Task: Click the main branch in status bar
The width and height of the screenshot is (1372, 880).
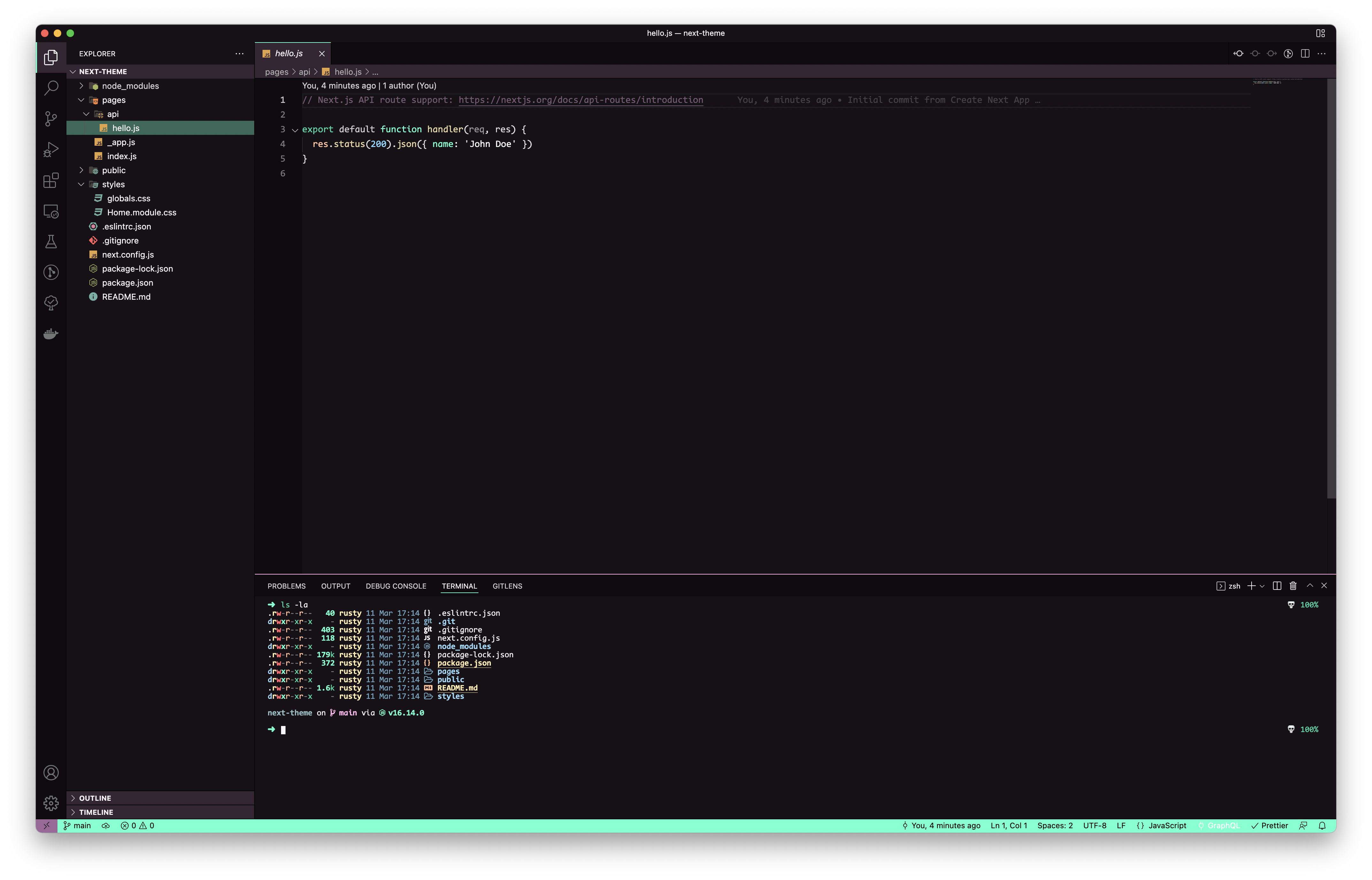Action: (x=77, y=826)
